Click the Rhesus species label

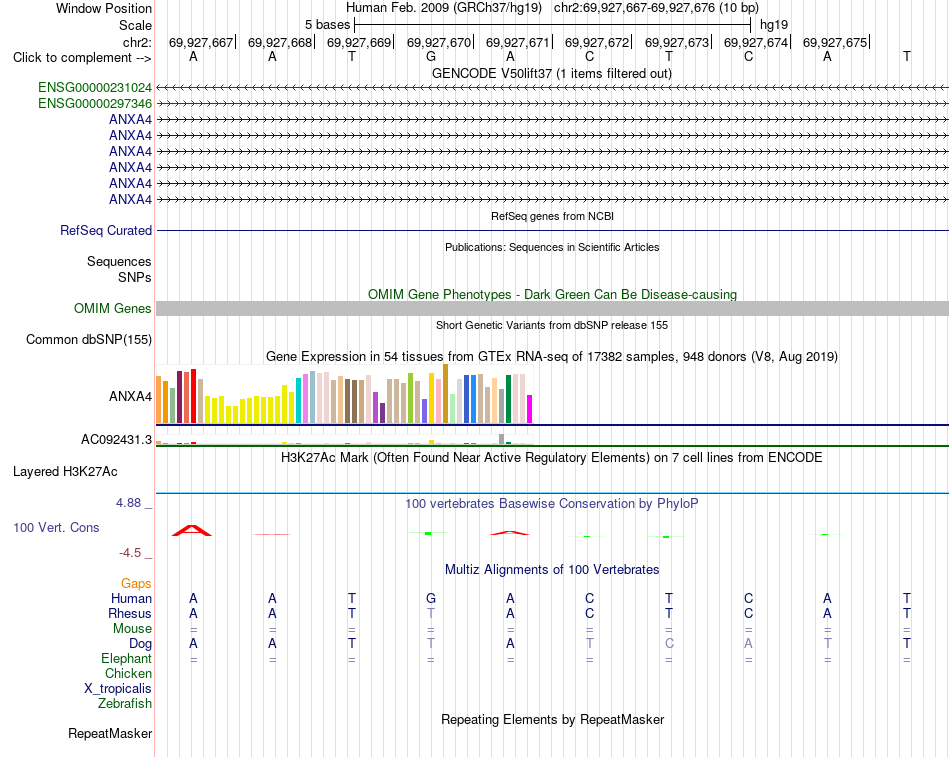point(130,613)
